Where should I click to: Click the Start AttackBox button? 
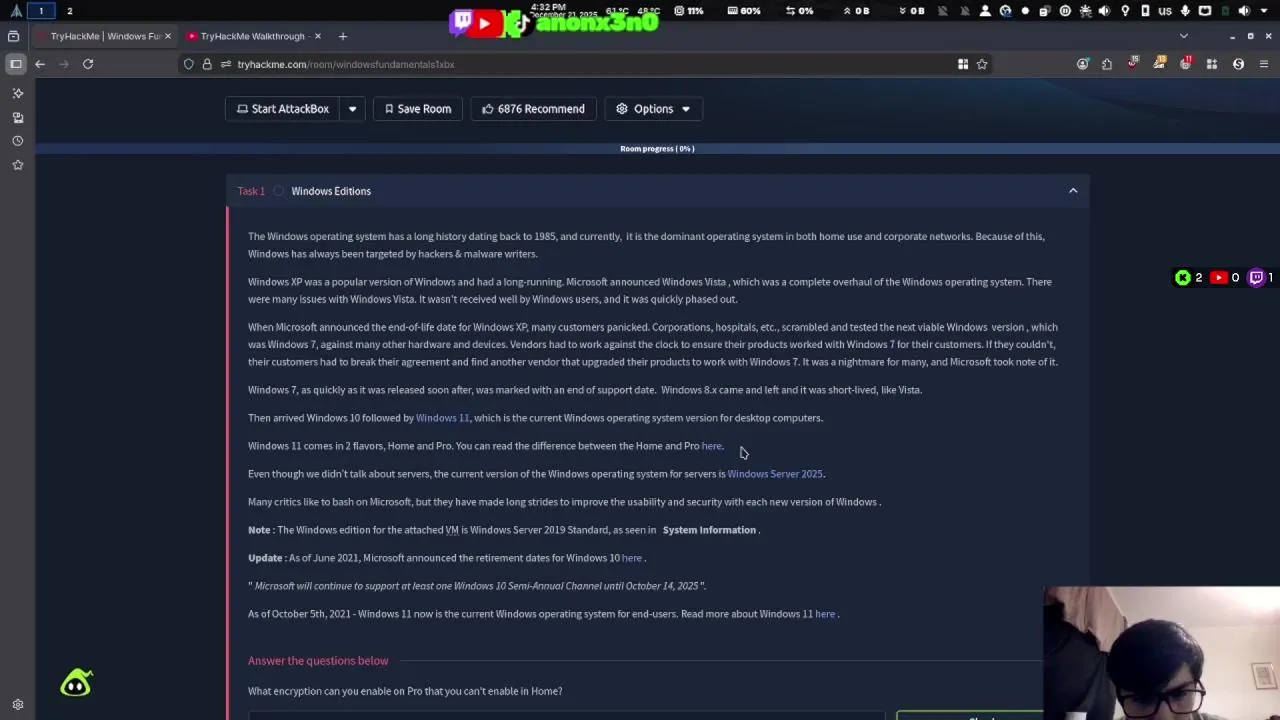tap(282, 109)
